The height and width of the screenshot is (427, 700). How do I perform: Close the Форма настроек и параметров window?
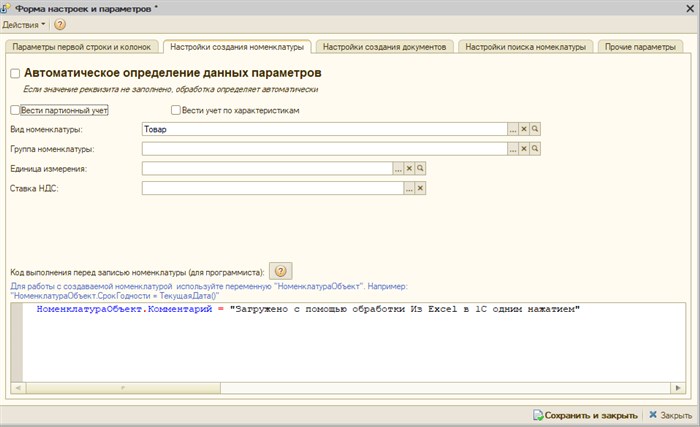(690, 8)
